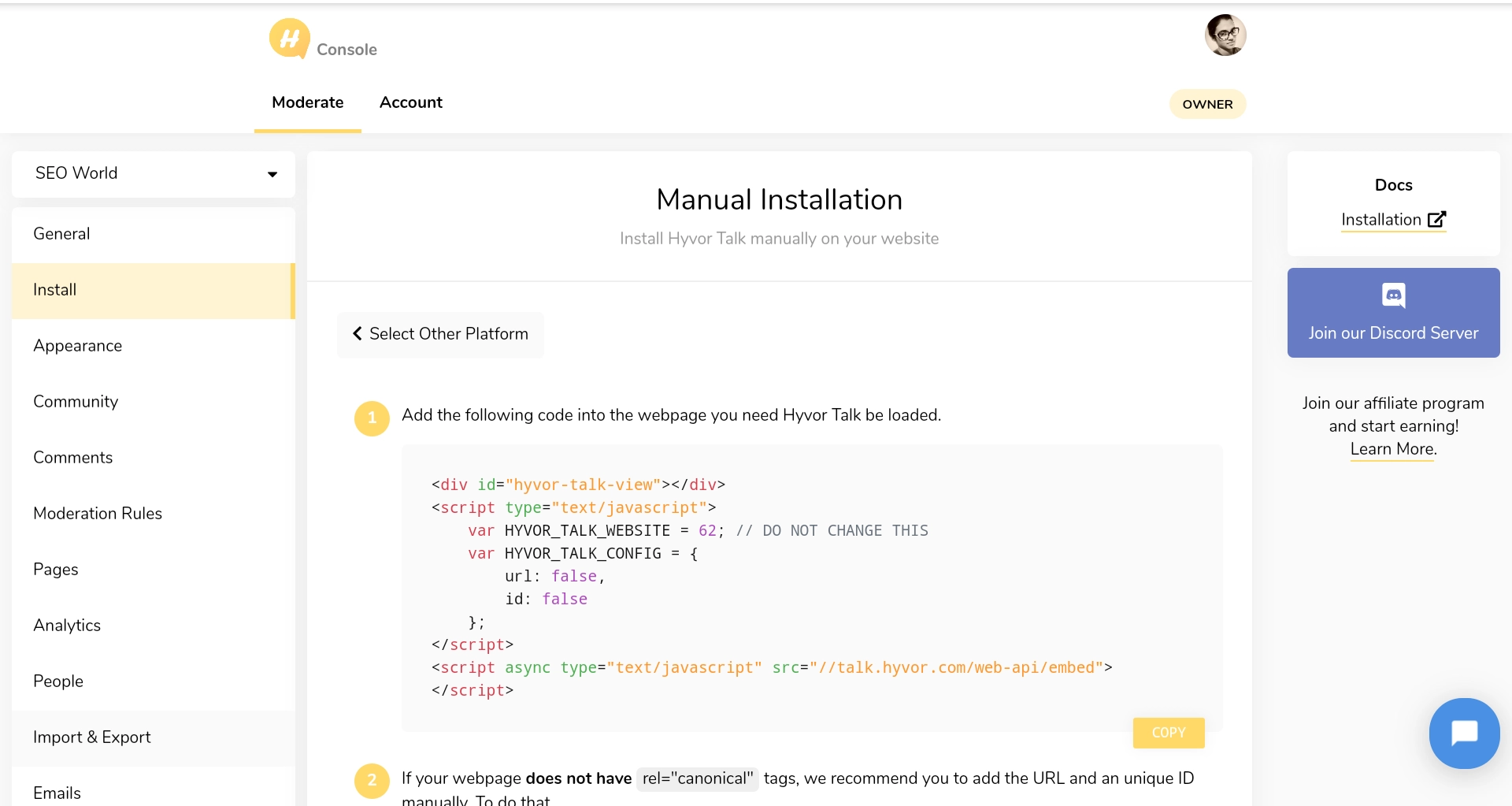Open Moderation Rules
Screen dimensions: 1512x806
(154, 514)
